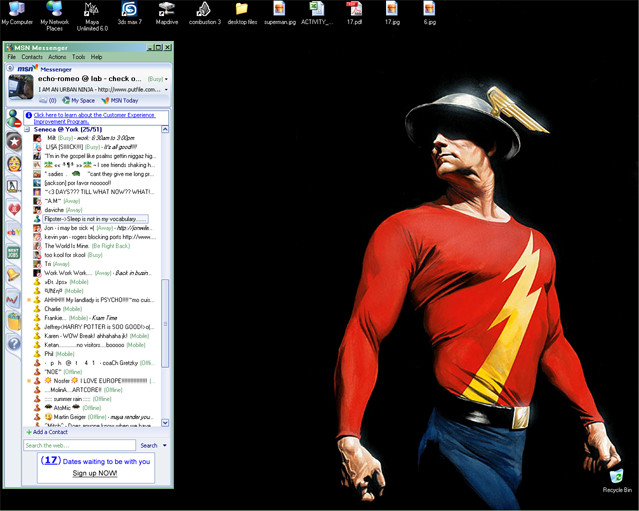Click contact list scrollbar up arrow
639x511 pixels.
click(165, 129)
